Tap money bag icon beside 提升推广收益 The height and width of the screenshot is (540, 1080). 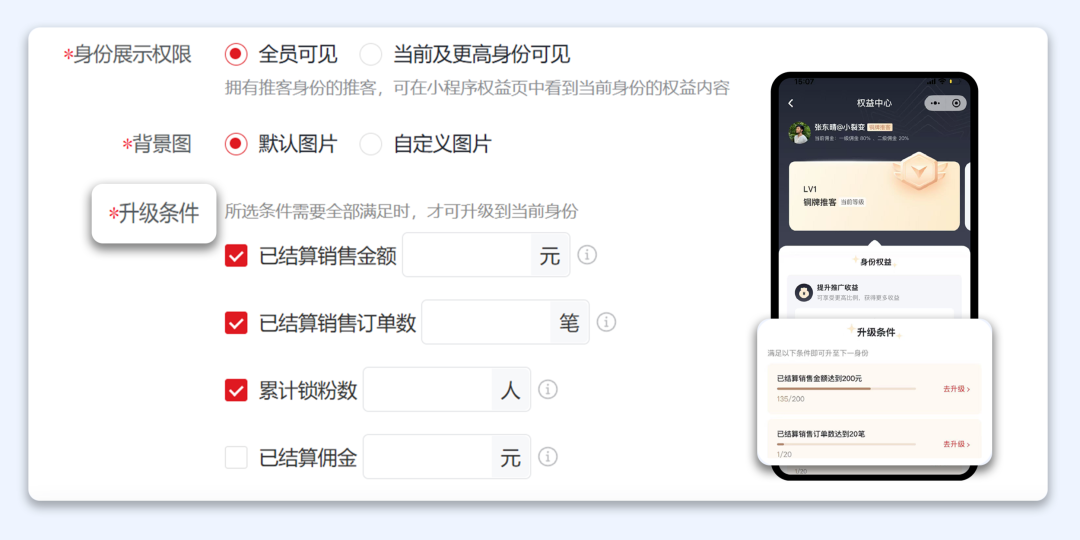pyautogui.click(x=804, y=292)
